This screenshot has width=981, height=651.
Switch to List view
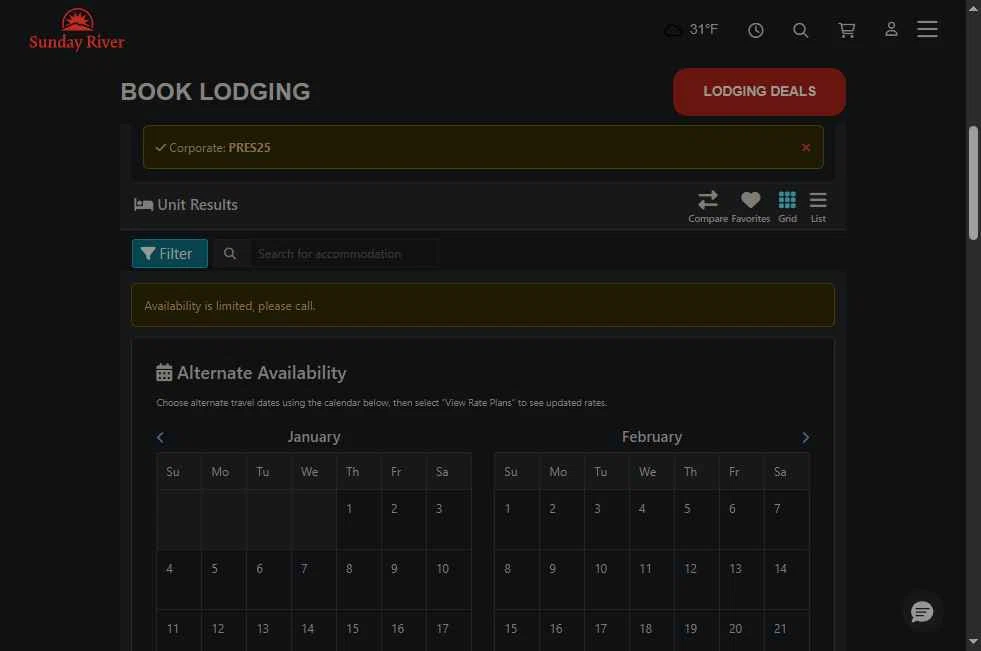pos(818,207)
